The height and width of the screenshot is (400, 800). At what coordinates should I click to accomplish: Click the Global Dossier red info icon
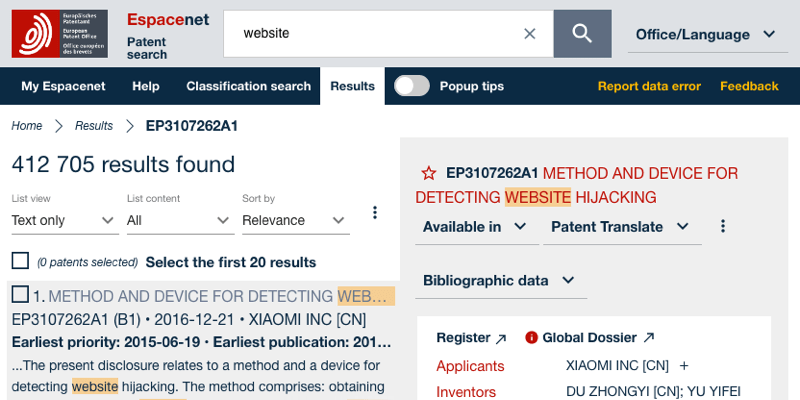coord(531,338)
